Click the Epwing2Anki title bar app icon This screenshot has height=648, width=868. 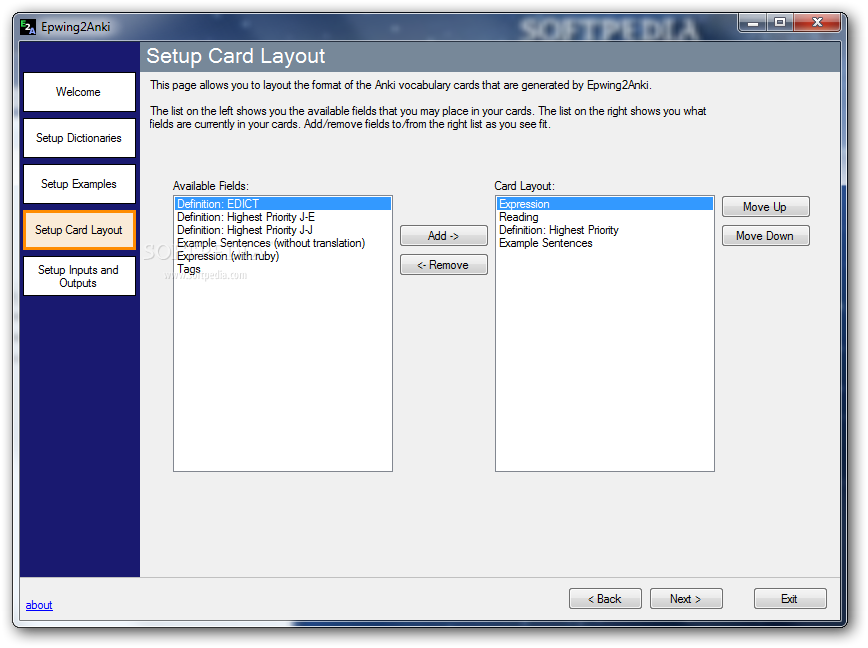point(28,27)
